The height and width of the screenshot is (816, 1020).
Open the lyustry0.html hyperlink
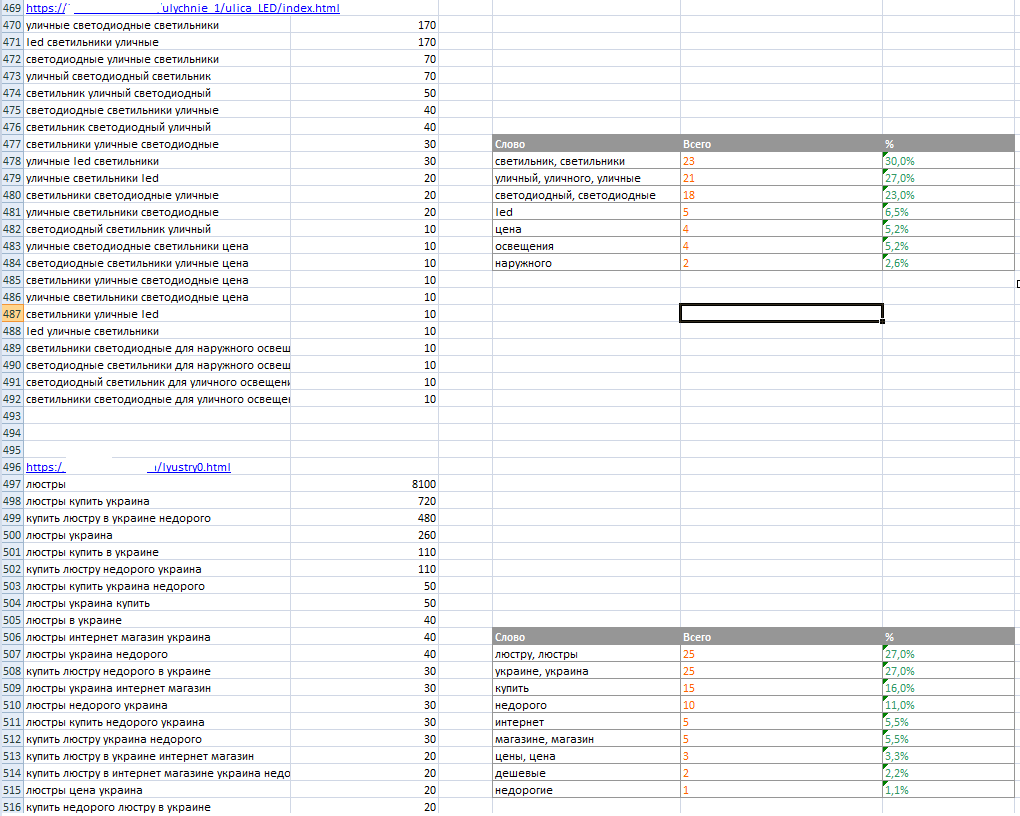(190, 467)
